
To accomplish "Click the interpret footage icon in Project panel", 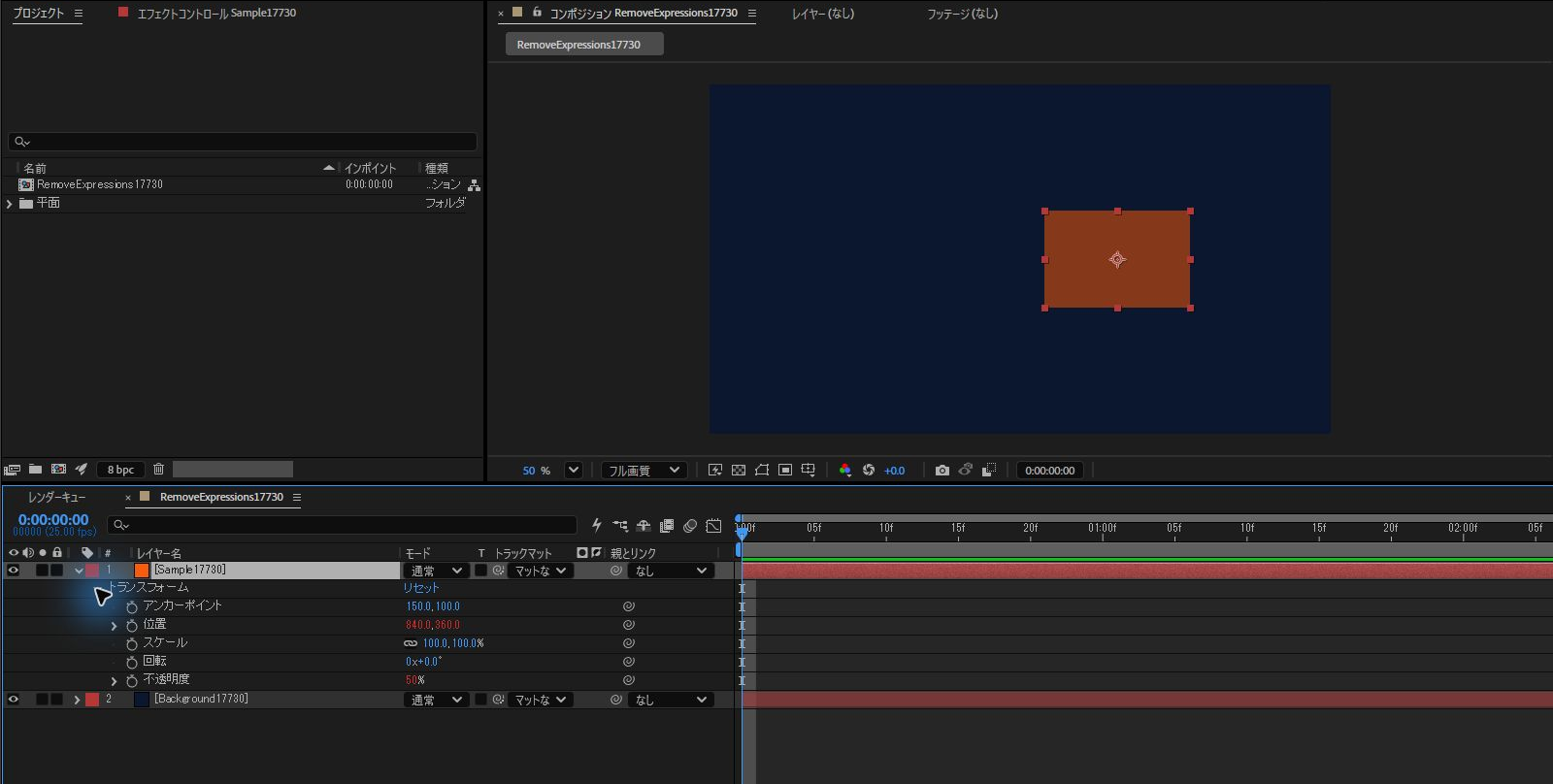I will pyautogui.click(x=12, y=470).
